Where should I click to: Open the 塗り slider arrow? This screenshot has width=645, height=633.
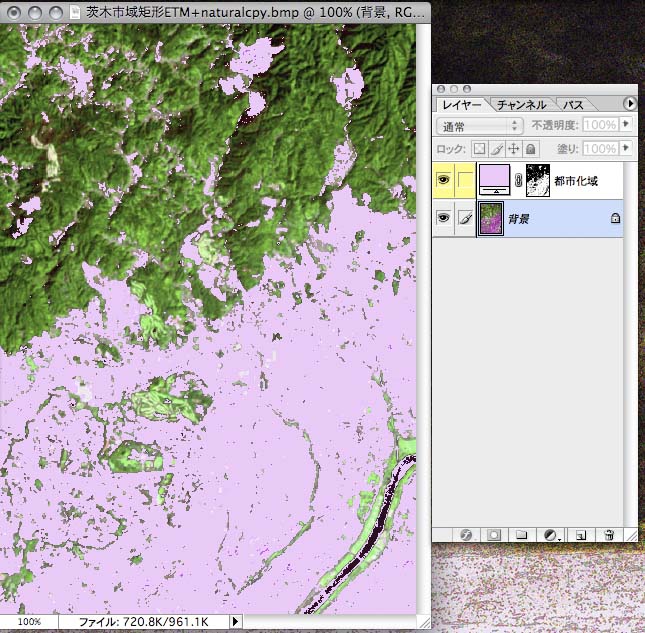tap(626, 148)
